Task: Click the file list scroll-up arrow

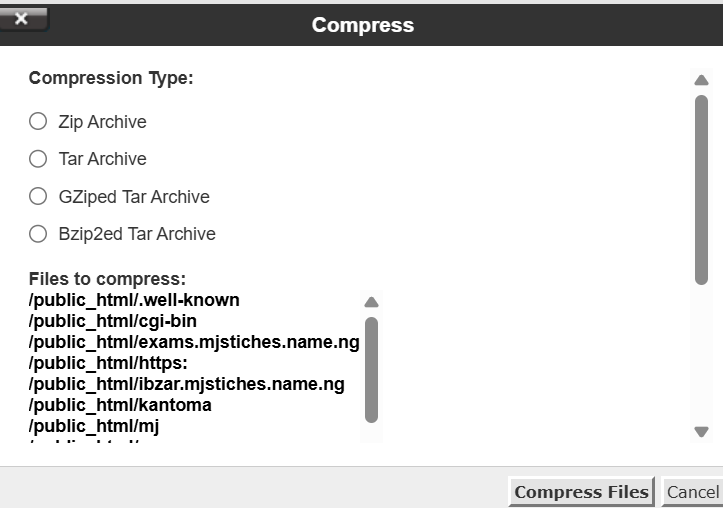Action: pyautogui.click(x=372, y=302)
